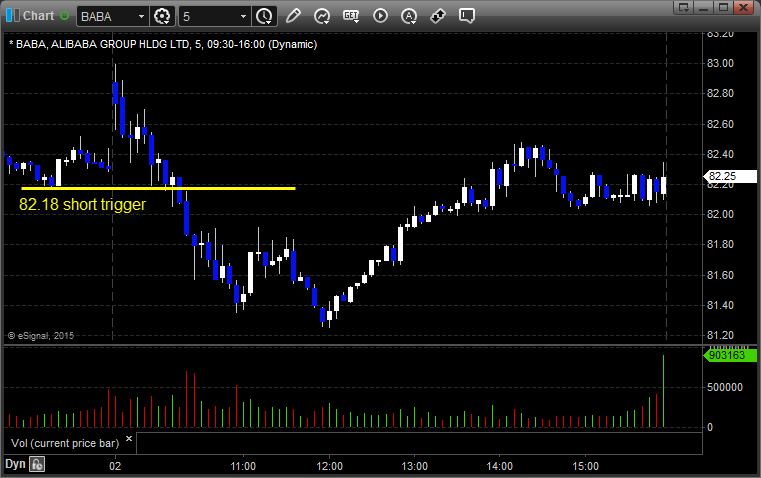Viewport: 761px width, 478px height.
Task: Open the GET studies icon
Action: click(x=351, y=16)
